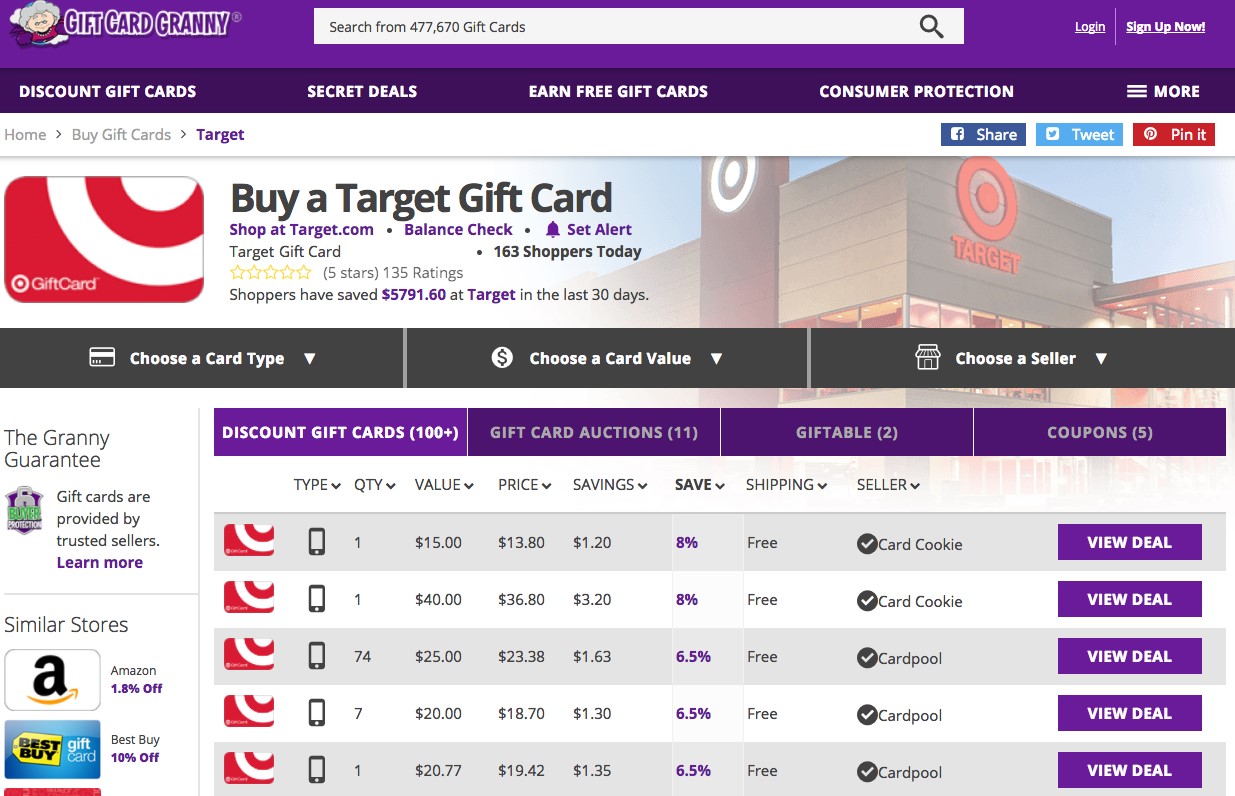Click Learn more under Granny Guarantee
The height and width of the screenshot is (796, 1235).
click(x=100, y=562)
